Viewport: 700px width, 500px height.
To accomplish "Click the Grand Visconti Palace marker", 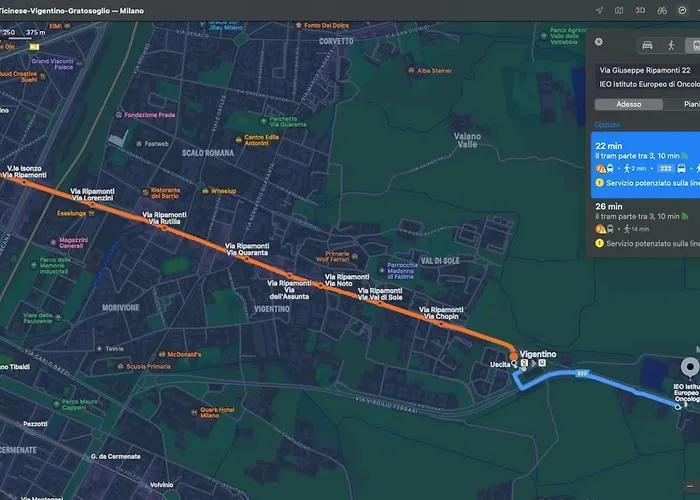I will click(x=79, y=64).
